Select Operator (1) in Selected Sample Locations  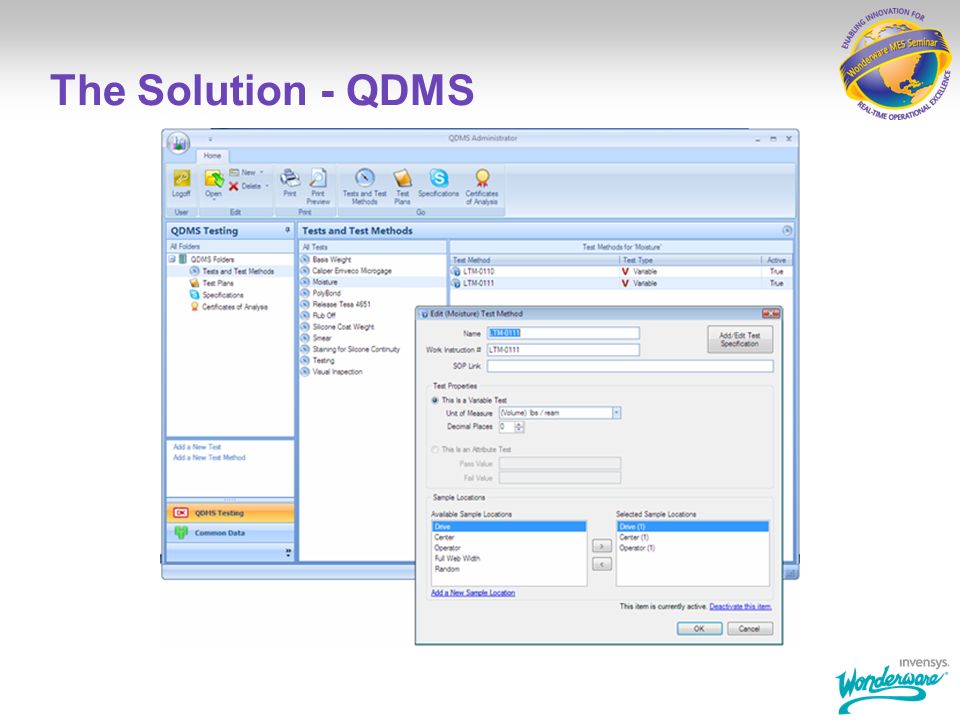point(692,548)
